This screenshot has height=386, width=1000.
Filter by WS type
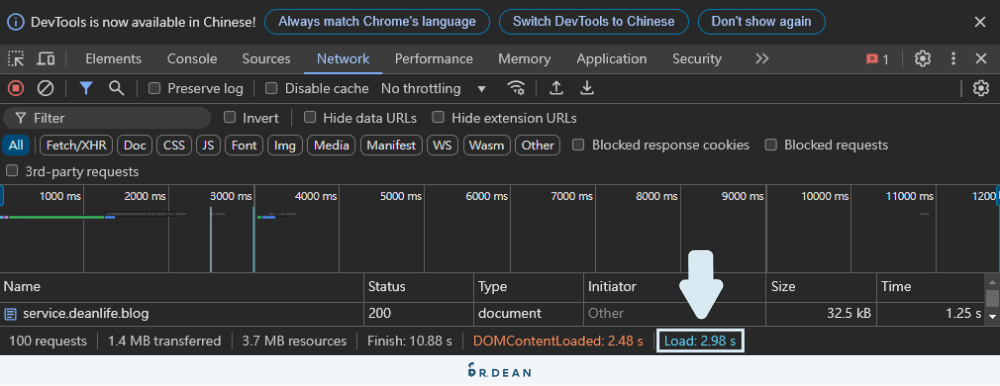[x=442, y=145]
